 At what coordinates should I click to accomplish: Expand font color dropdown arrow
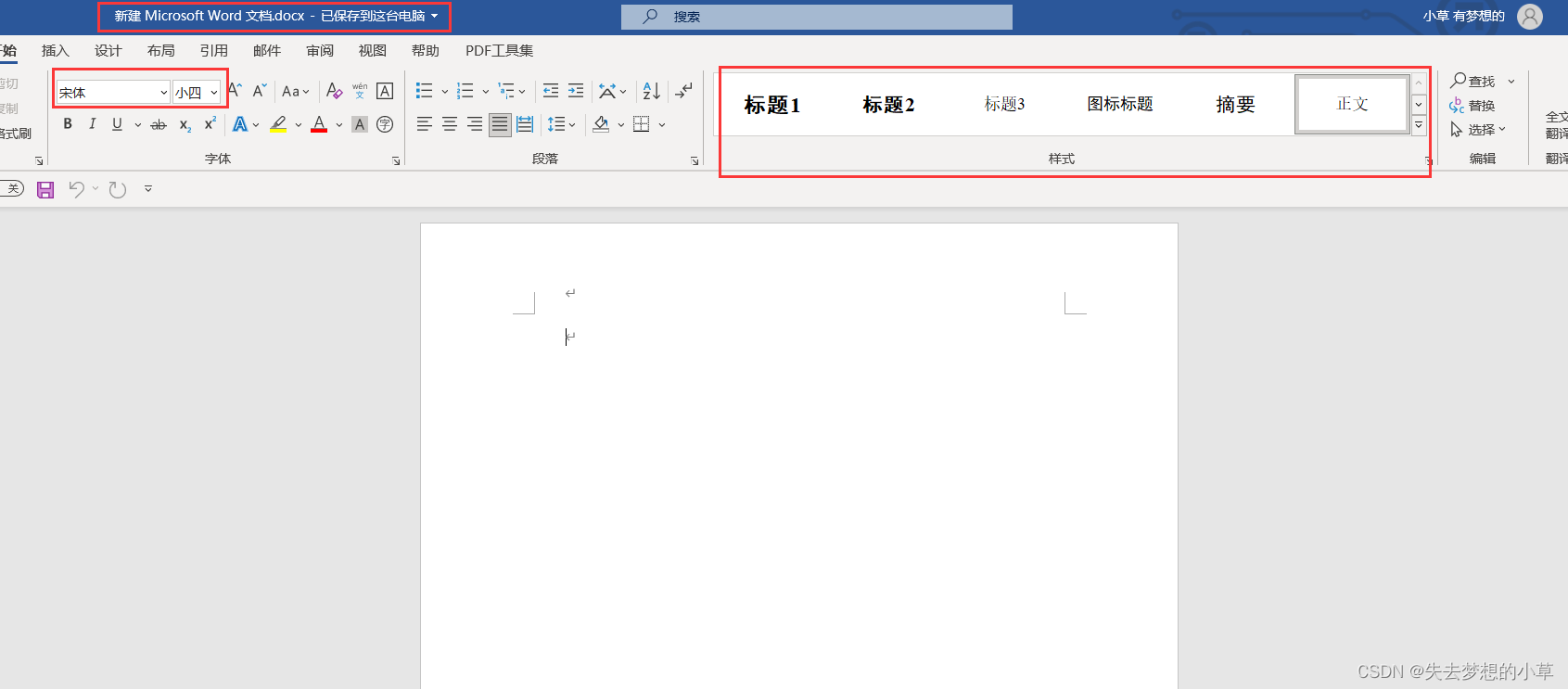[x=339, y=124]
